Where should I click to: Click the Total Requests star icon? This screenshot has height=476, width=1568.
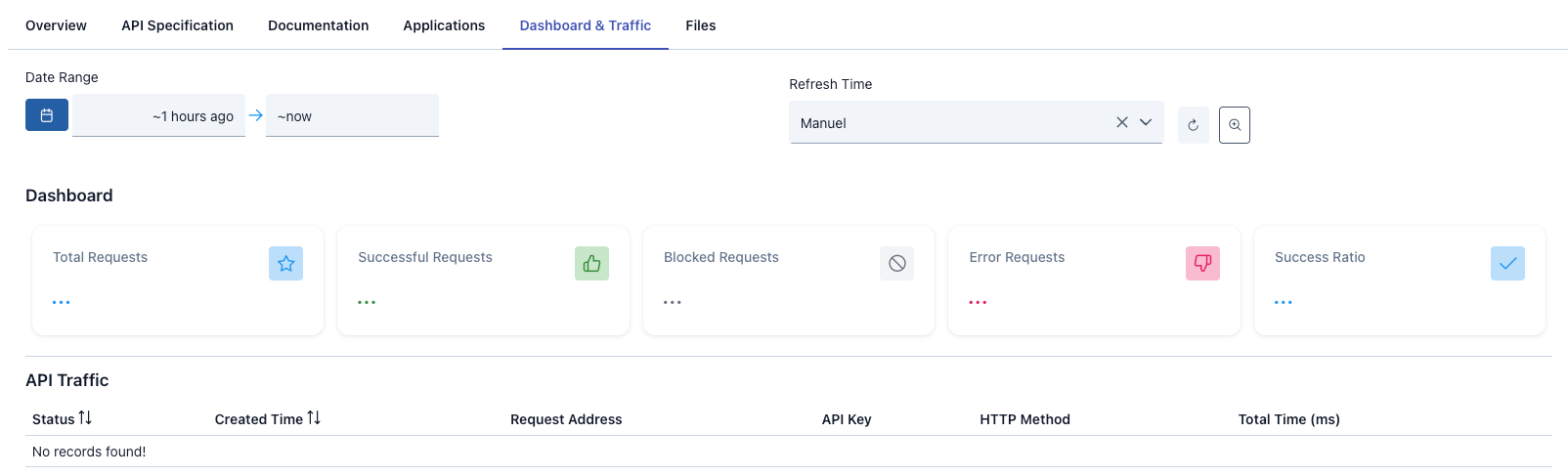pyautogui.click(x=285, y=263)
